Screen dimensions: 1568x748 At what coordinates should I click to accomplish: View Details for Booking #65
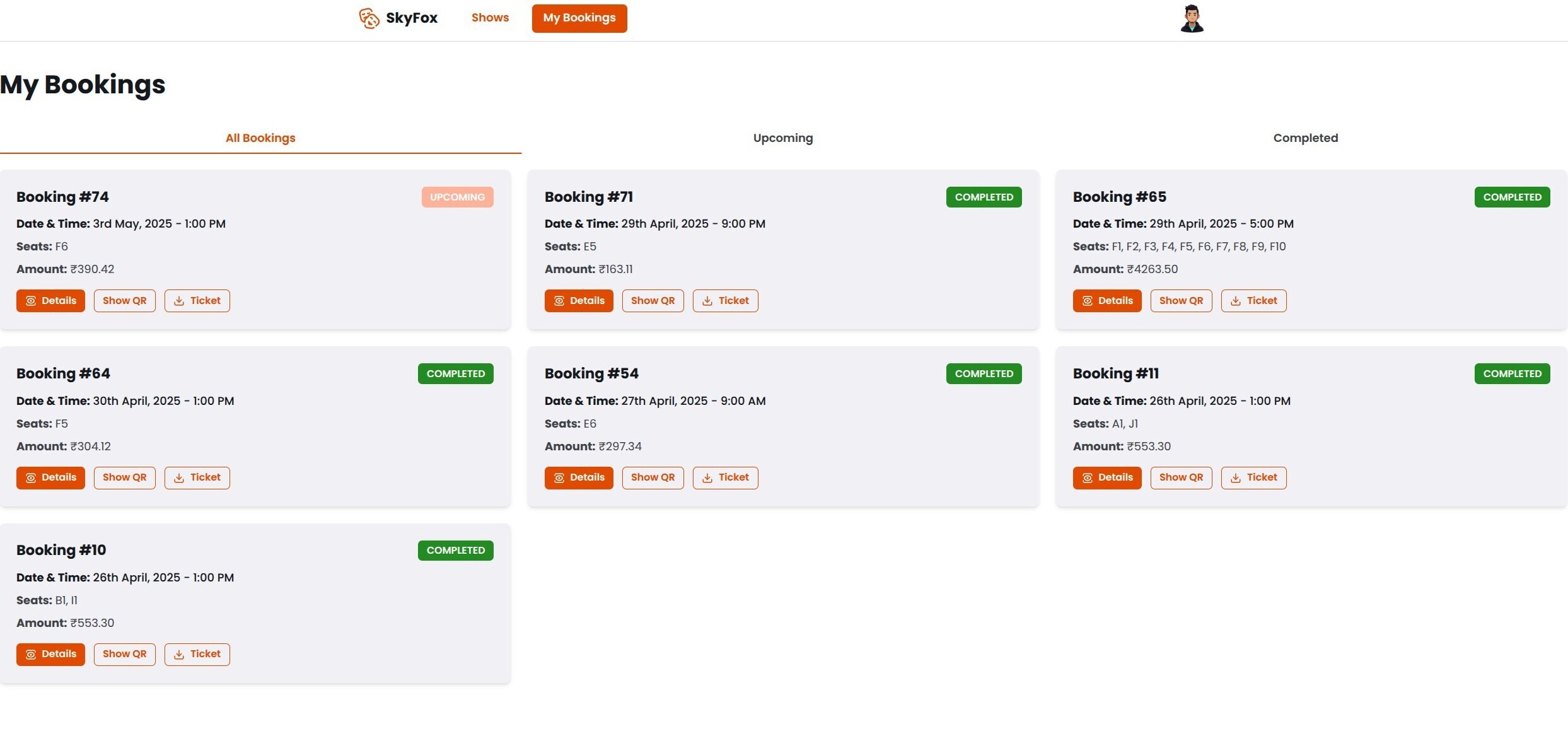(1107, 301)
